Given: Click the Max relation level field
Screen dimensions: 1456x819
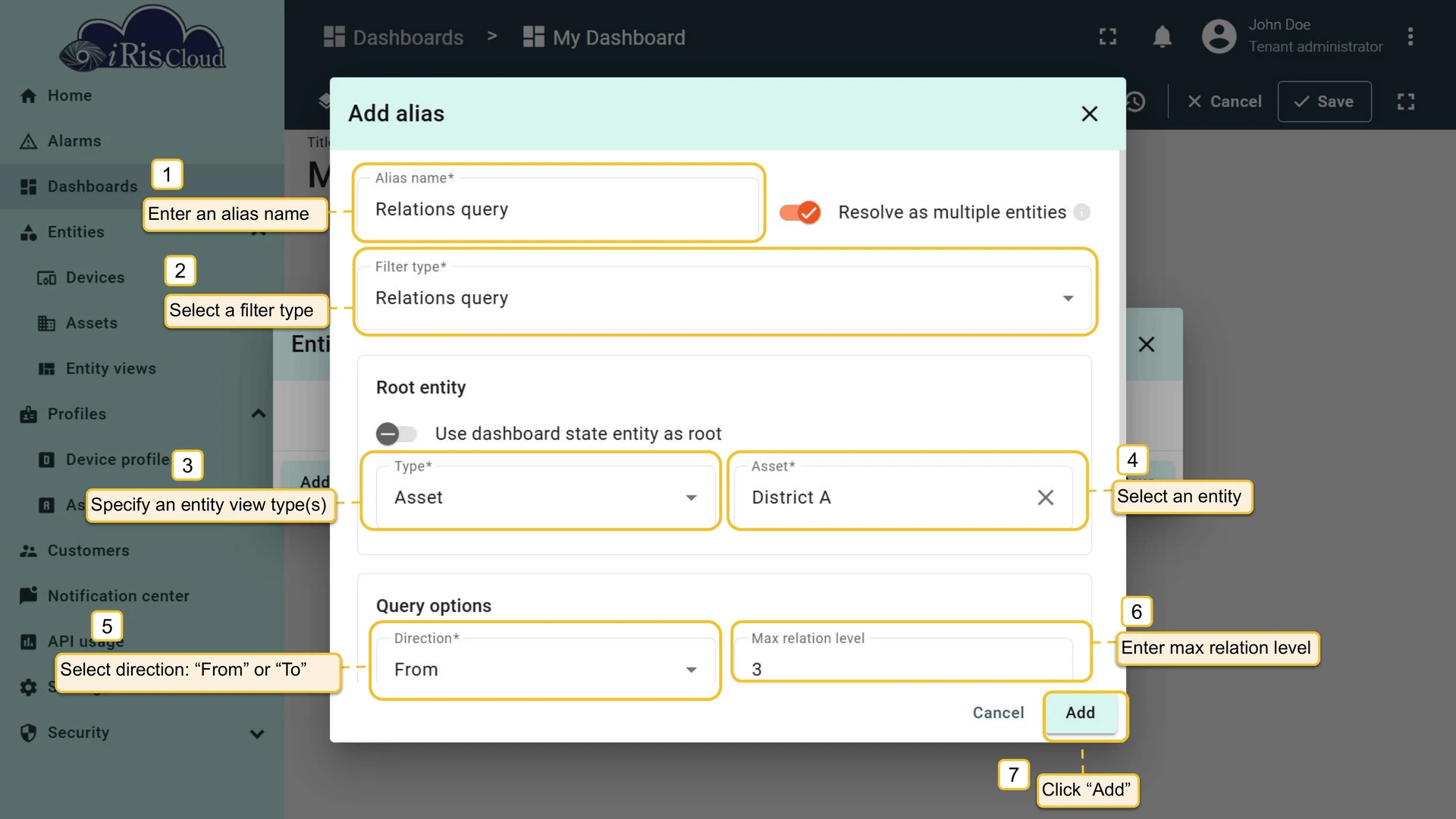Looking at the screenshot, I should point(902,659).
